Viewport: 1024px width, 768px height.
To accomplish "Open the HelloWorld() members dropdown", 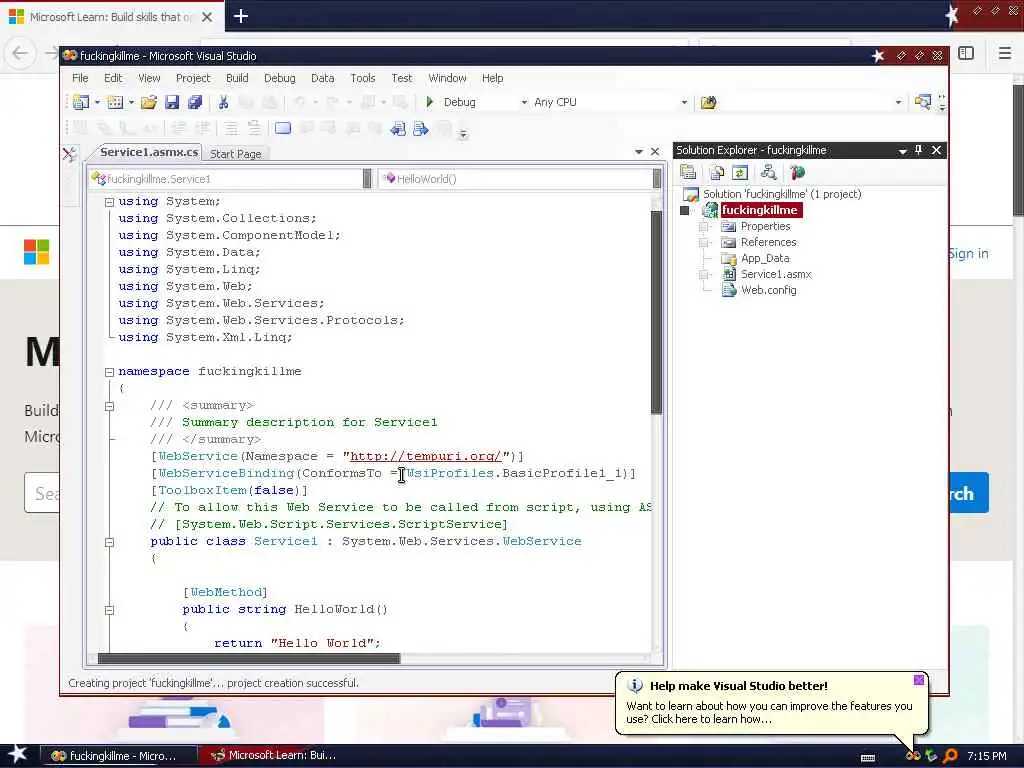I will (x=656, y=178).
